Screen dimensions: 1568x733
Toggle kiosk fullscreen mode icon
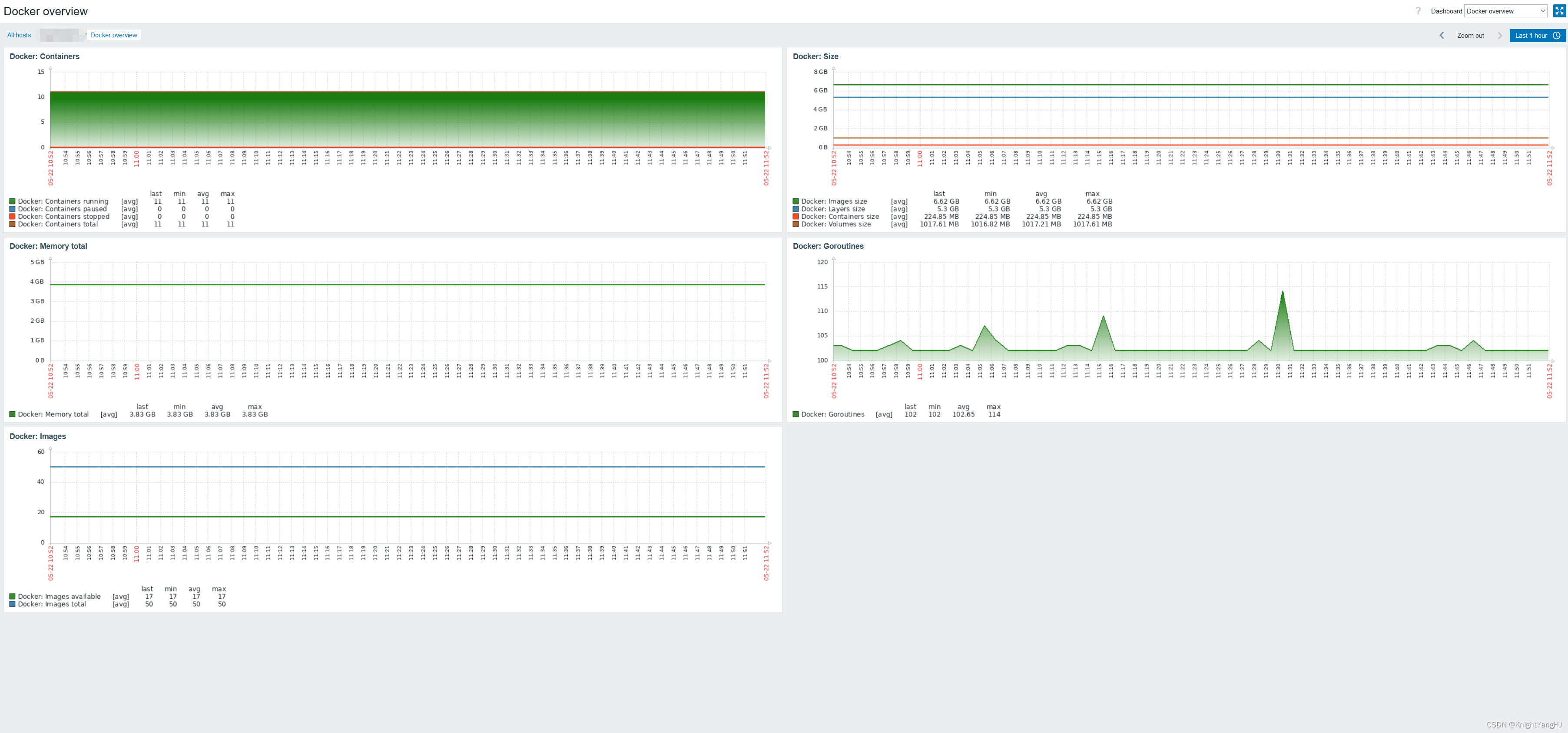pos(1559,11)
